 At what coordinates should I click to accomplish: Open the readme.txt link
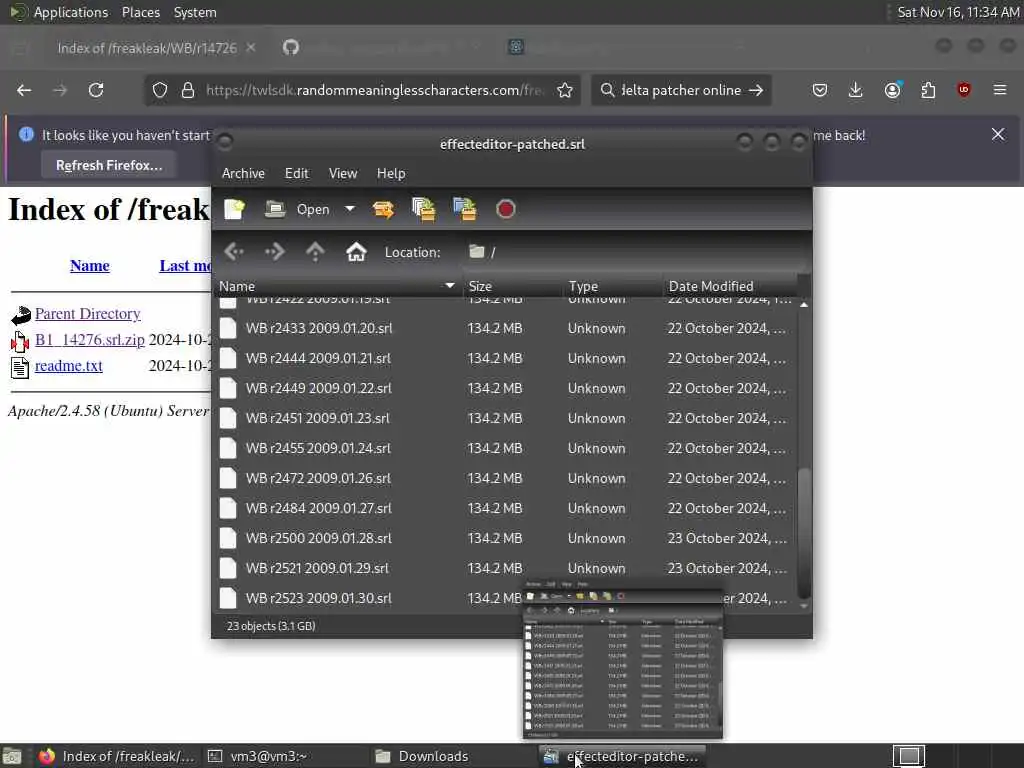(69, 366)
